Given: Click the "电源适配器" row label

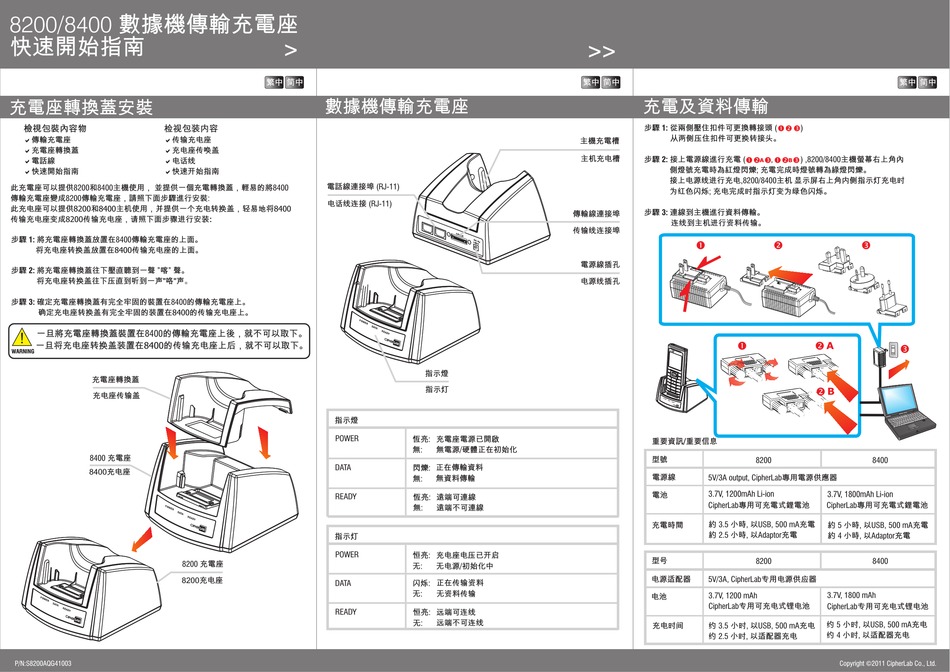Looking at the screenshot, I should pyautogui.click(x=671, y=579).
